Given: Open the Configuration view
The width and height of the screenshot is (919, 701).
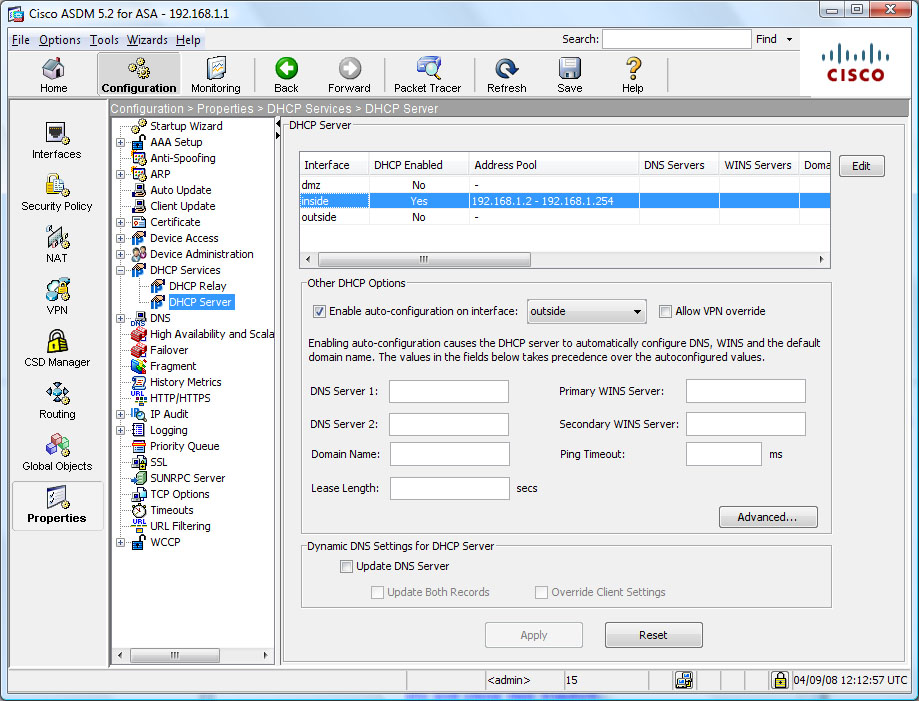Looking at the screenshot, I should tap(139, 74).
